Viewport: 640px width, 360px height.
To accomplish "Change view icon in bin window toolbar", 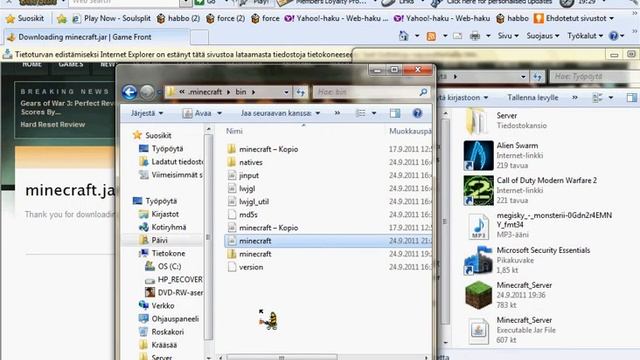I will tap(361, 113).
